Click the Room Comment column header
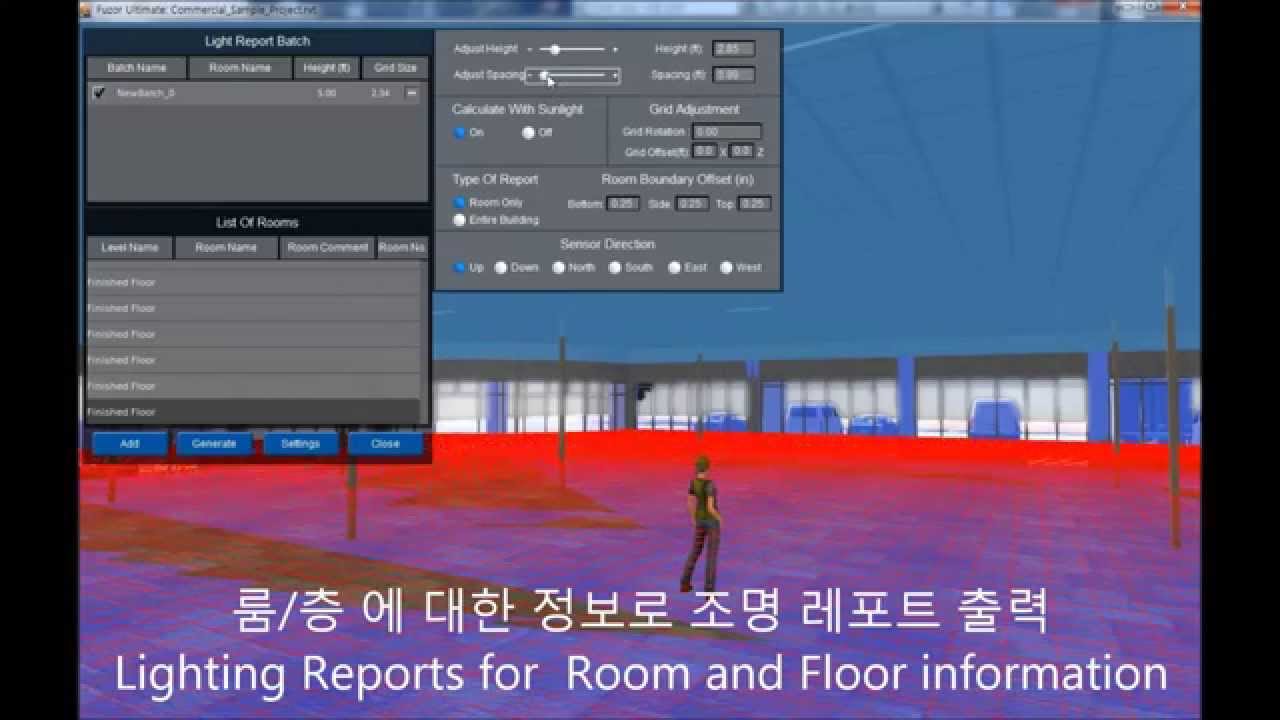The image size is (1280, 720). coord(328,247)
